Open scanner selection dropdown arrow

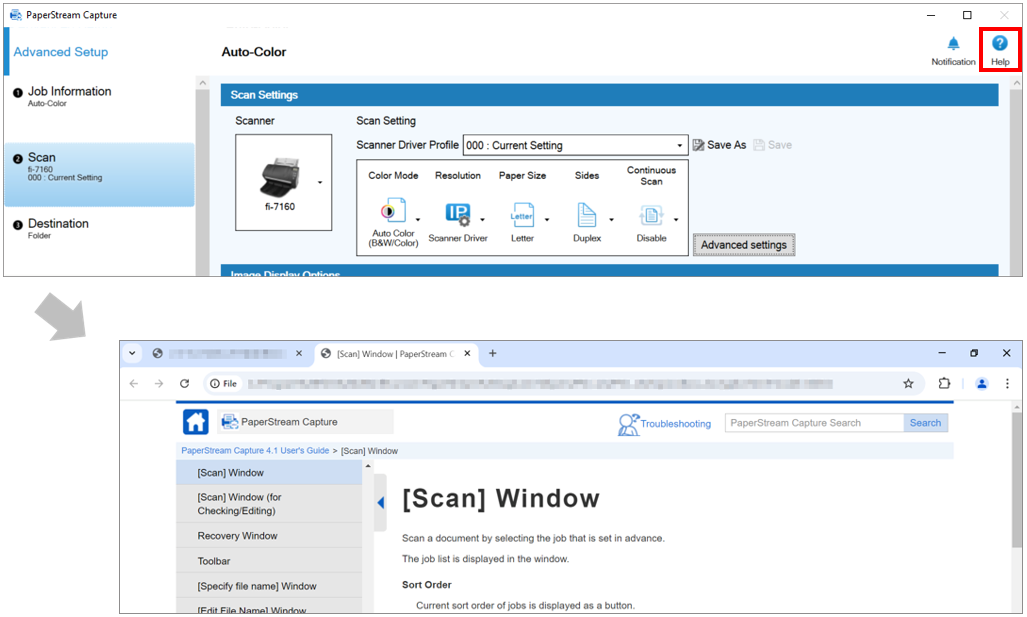pyautogui.click(x=320, y=182)
